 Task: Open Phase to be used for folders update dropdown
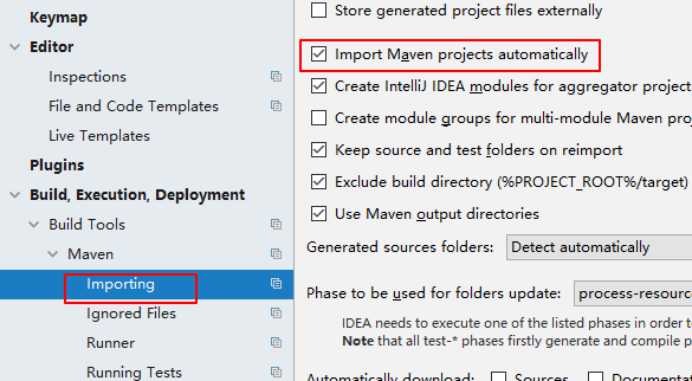click(633, 293)
